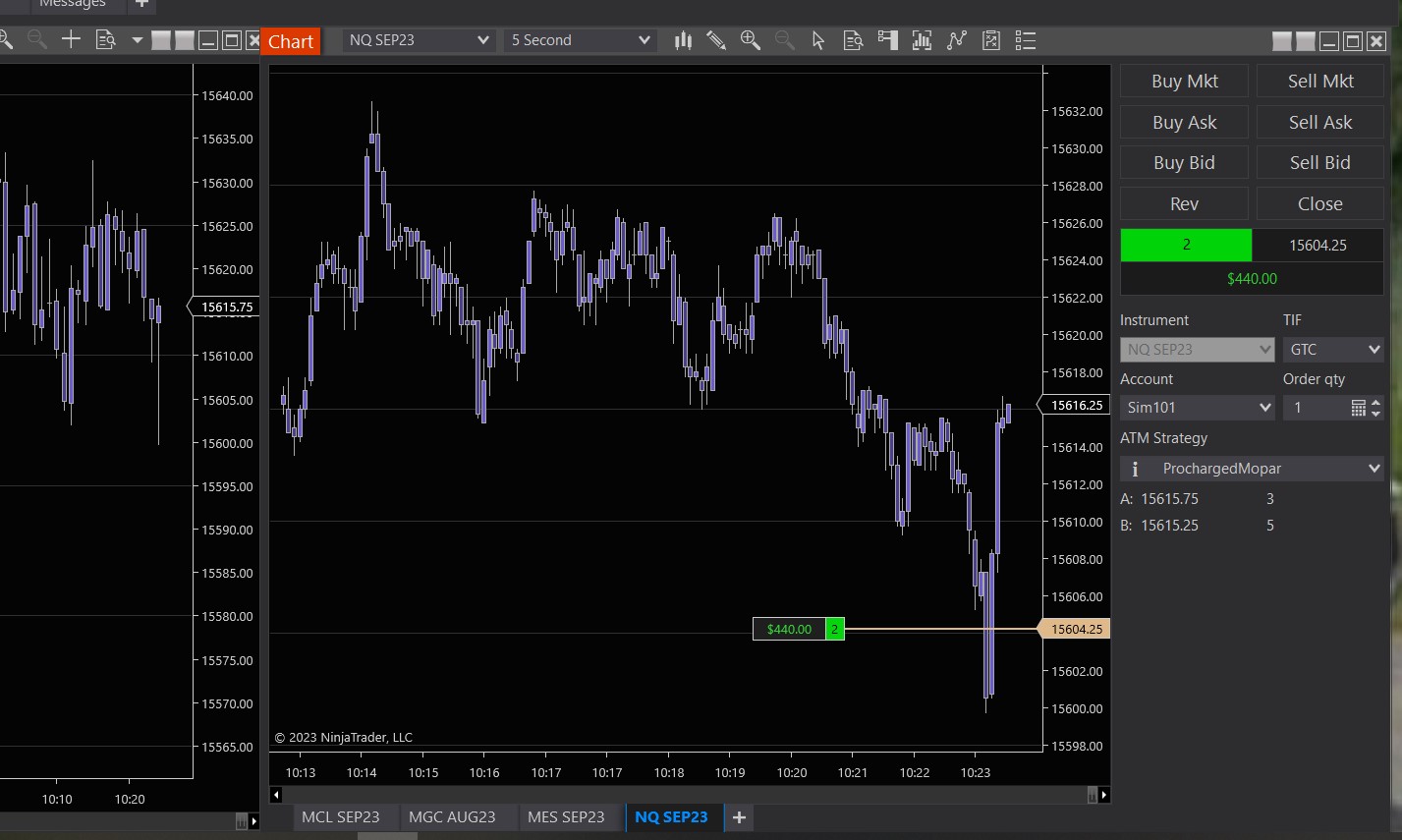Open the data box icon on NQ chart toolbar
Viewport: 1402px width, 840px height.
853,40
